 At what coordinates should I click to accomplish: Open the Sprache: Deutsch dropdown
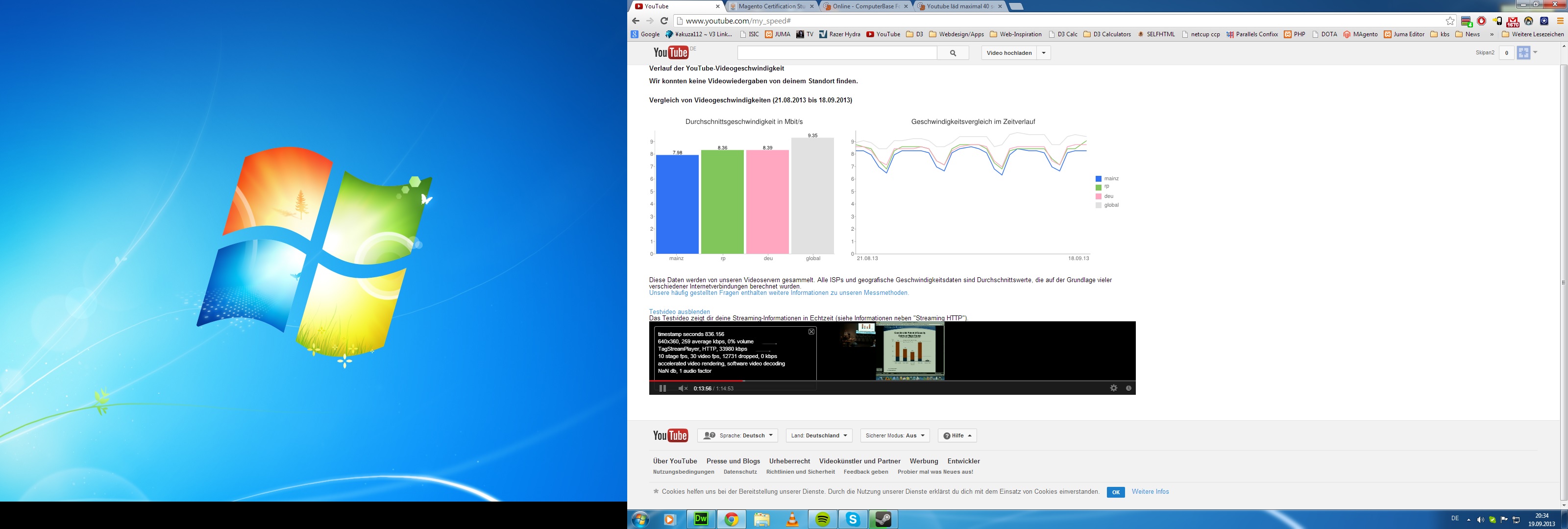point(737,435)
